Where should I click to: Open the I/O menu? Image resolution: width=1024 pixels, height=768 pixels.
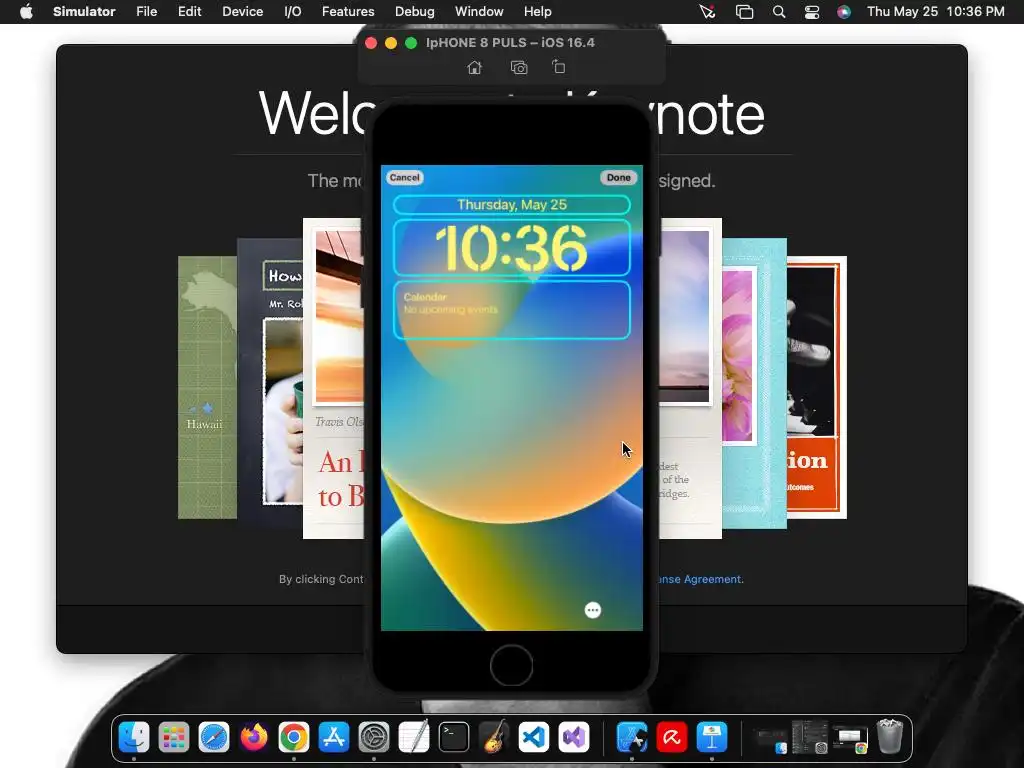(293, 12)
